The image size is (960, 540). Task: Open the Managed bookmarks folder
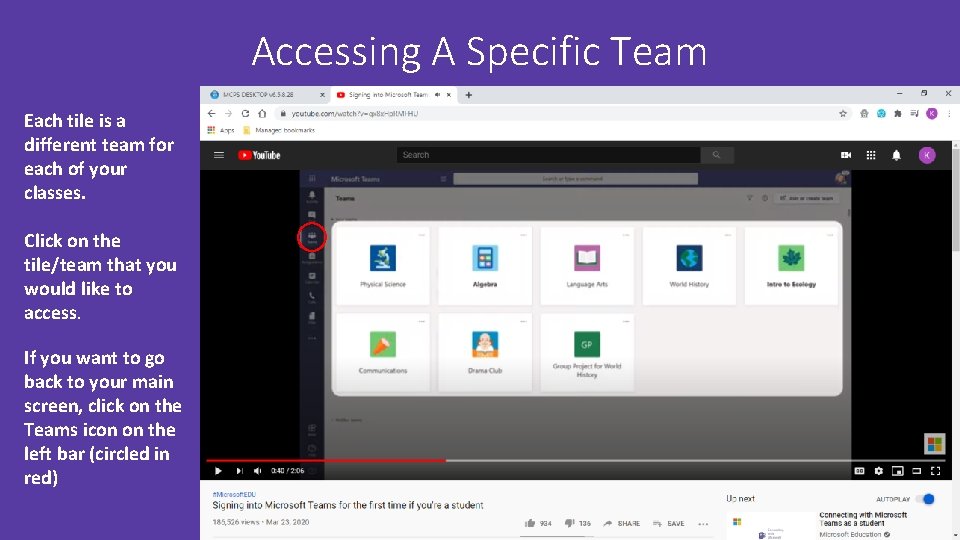pyautogui.click(x=279, y=130)
